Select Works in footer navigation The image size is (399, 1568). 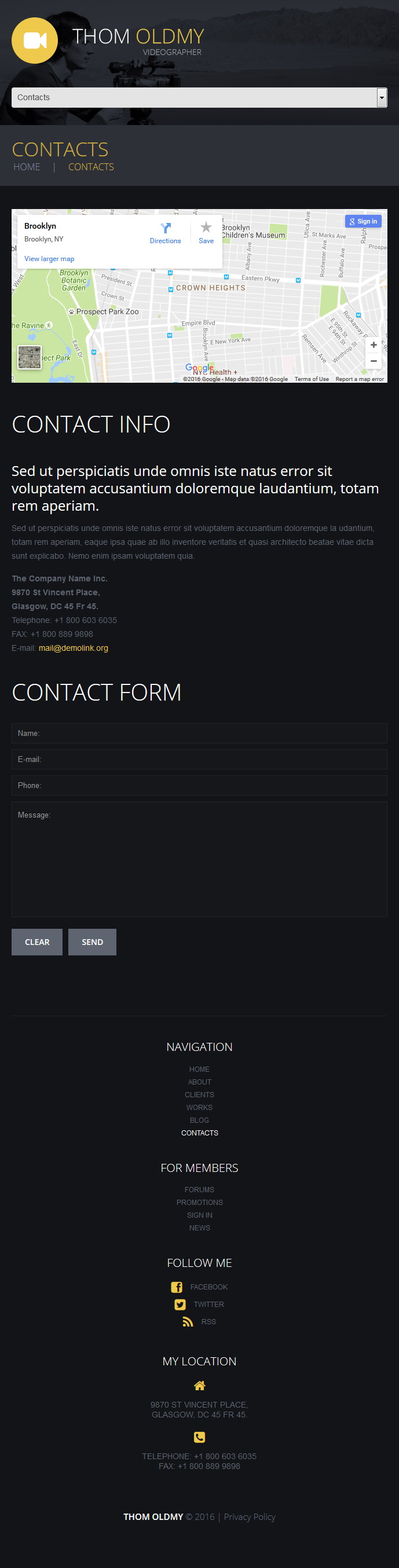(199, 1107)
